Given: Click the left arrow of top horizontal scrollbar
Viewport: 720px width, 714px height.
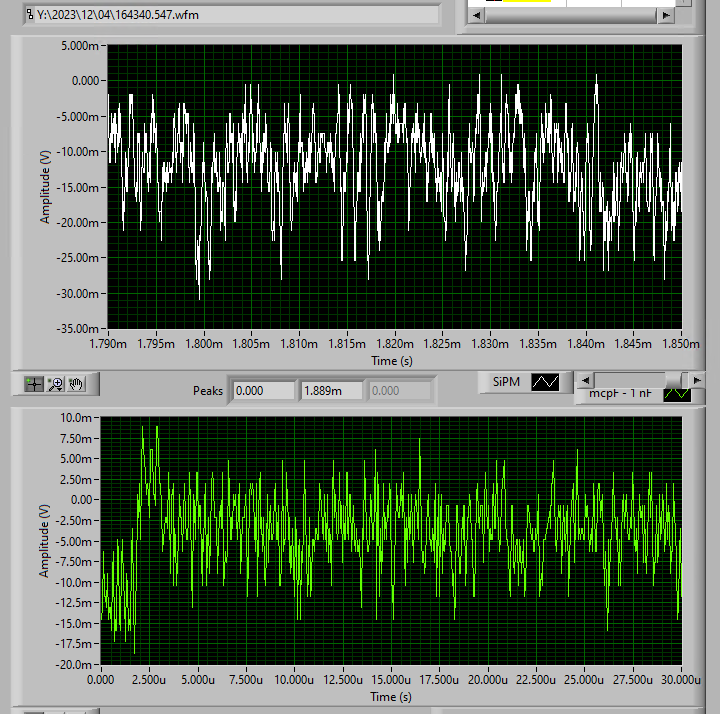Looking at the screenshot, I should click(479, 16).
